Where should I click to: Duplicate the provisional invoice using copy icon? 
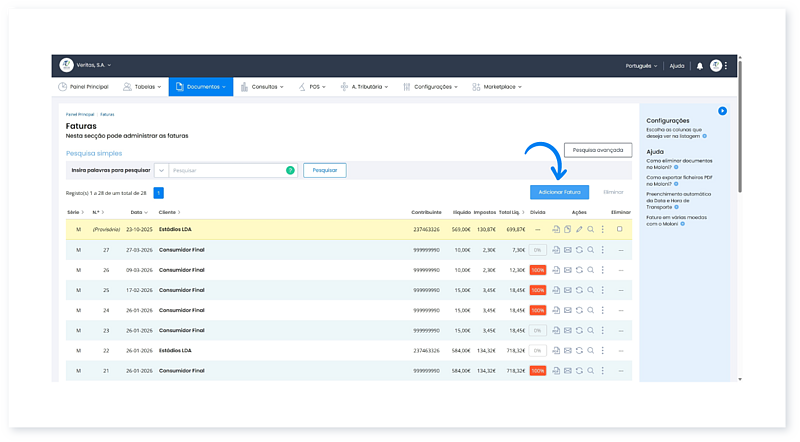click(567, 230)
